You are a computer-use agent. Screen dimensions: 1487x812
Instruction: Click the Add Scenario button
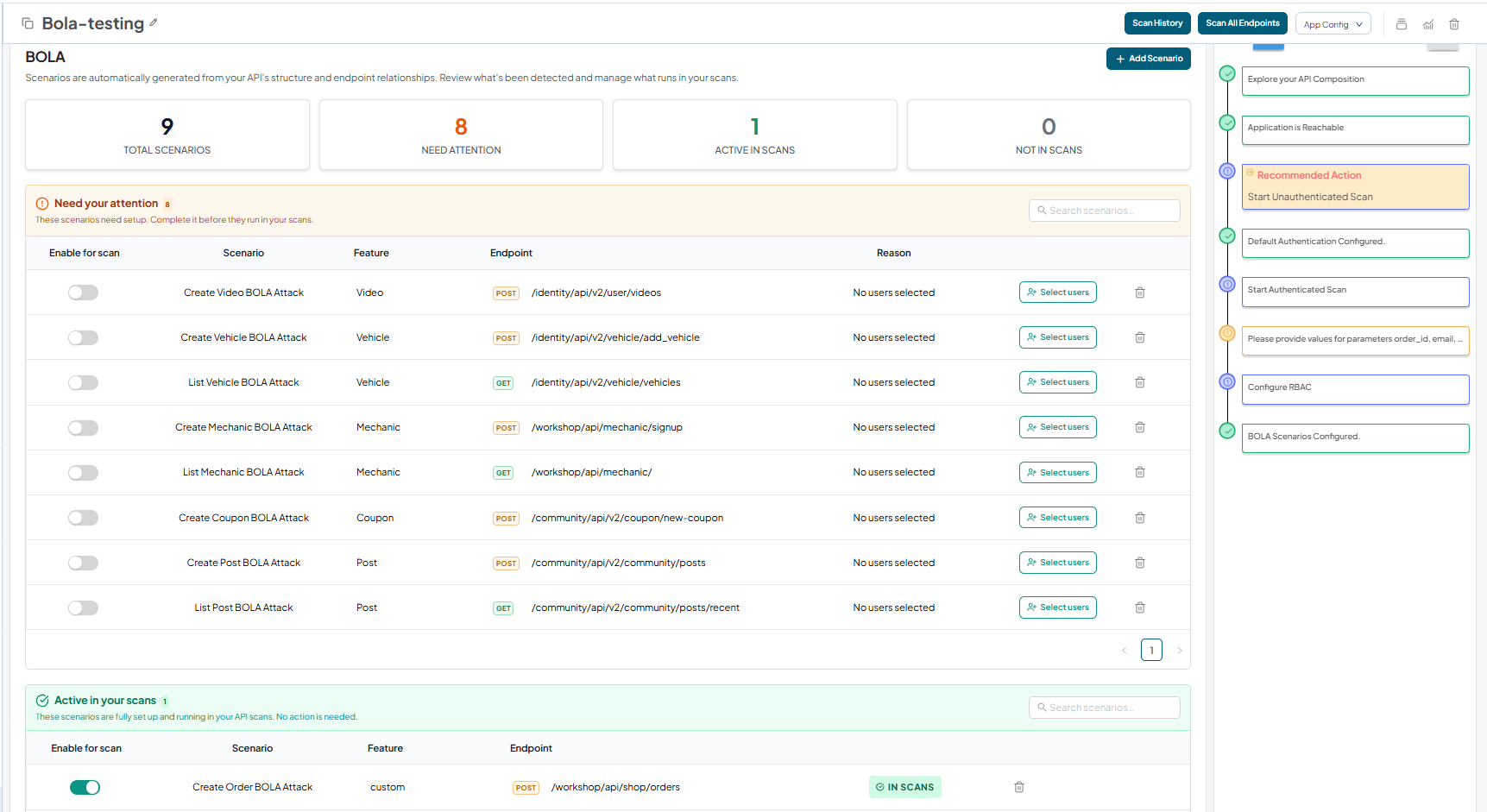pyautogui.click(x=1148, y=59)
